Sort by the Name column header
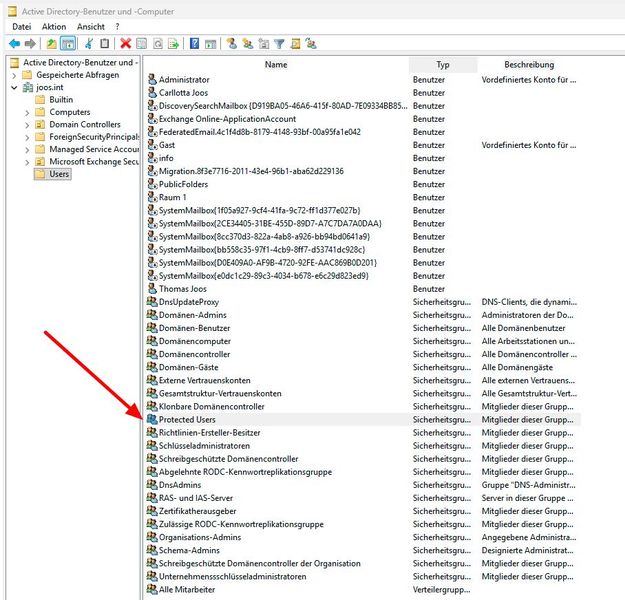625x600 pixels. [x=276, y=64]
